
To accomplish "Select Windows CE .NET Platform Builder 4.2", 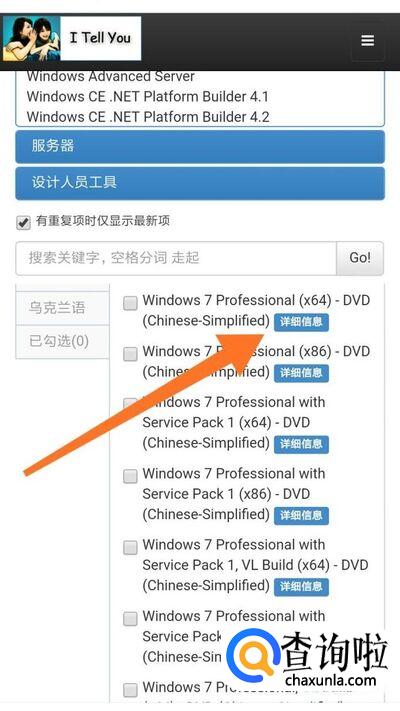I will pyautogui.click(x=148, y=117).
